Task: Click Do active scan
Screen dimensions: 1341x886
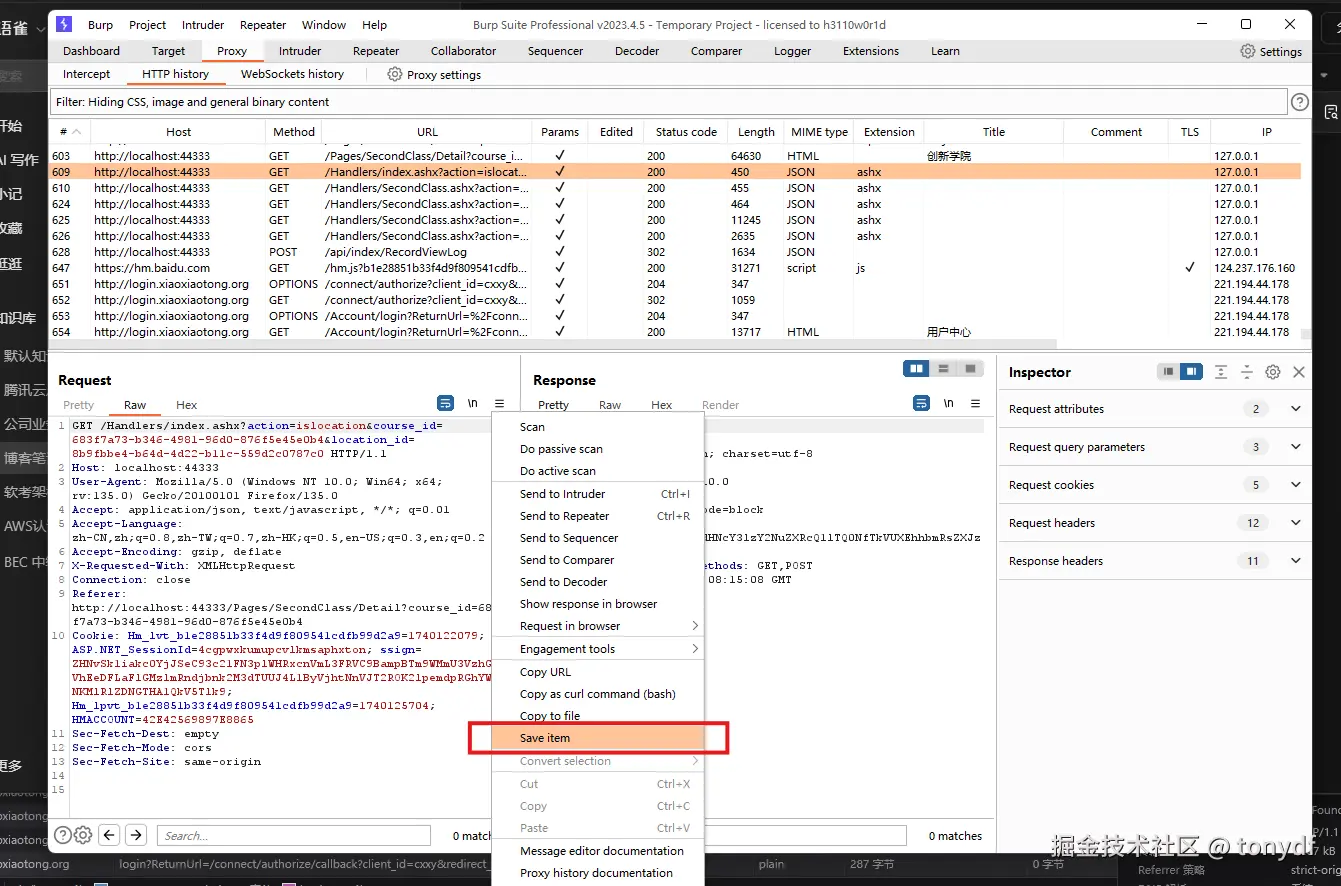Action: tap(598, 471)
